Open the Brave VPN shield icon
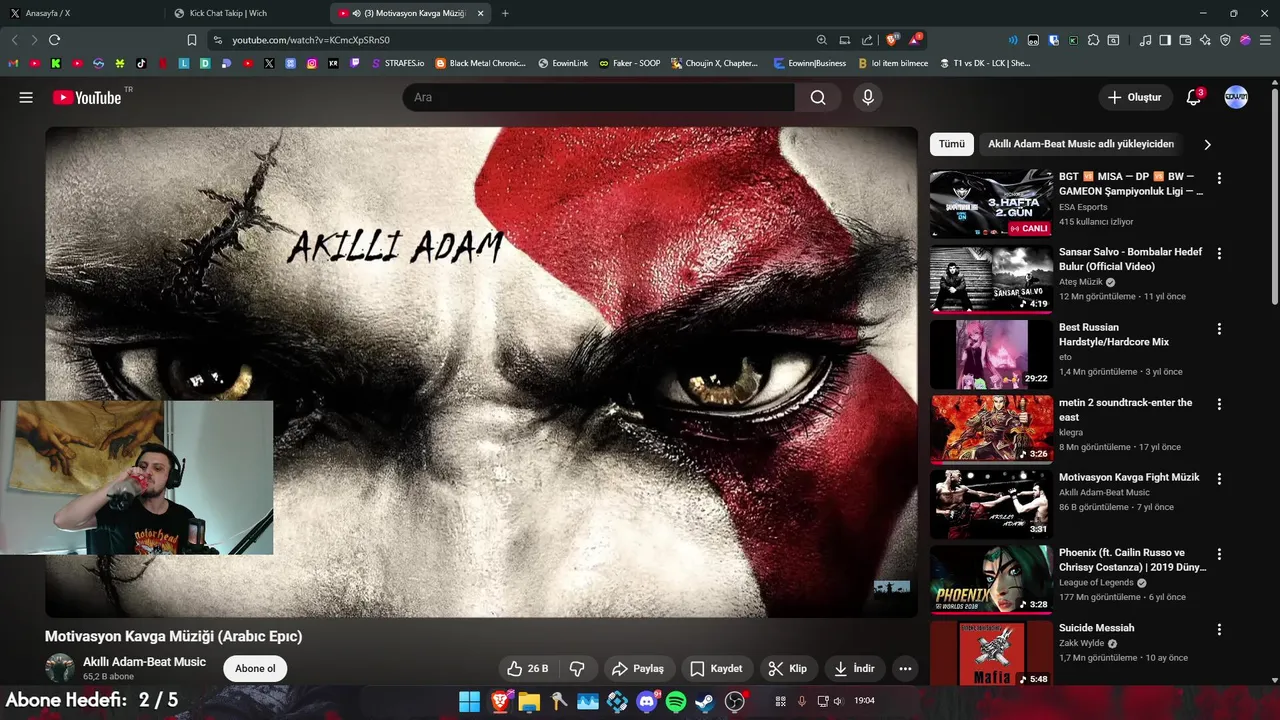This screenshot has height=720, width=1280. 1226,40
